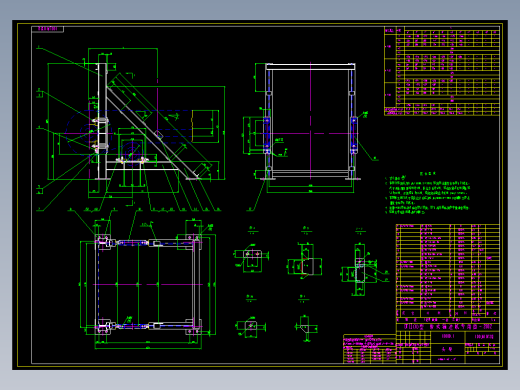Select the small revision table left of the title block

pos(370,349)
